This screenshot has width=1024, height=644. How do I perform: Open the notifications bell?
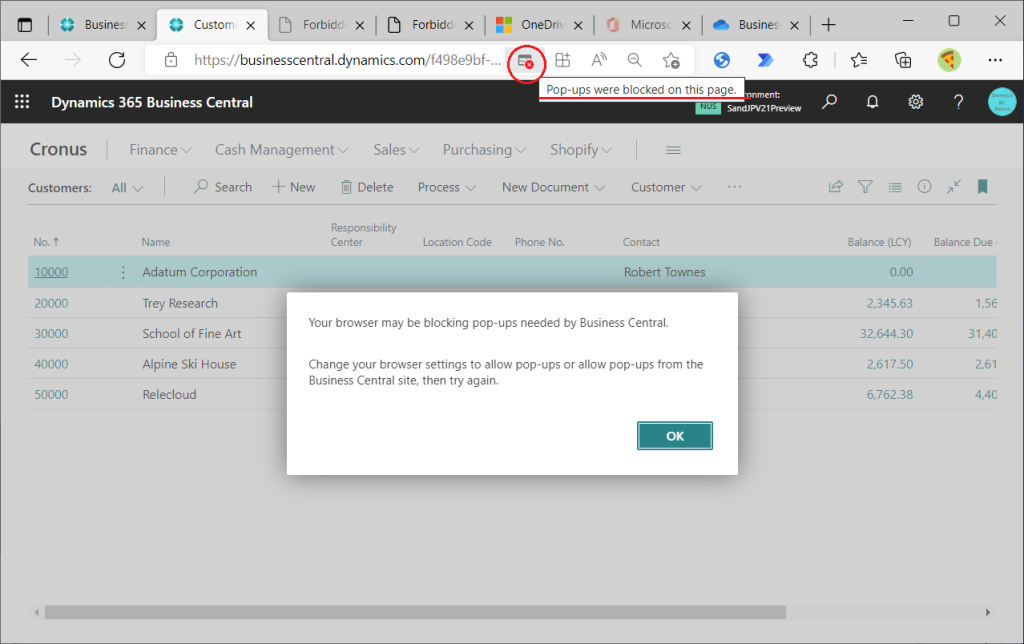click(873, 102)
